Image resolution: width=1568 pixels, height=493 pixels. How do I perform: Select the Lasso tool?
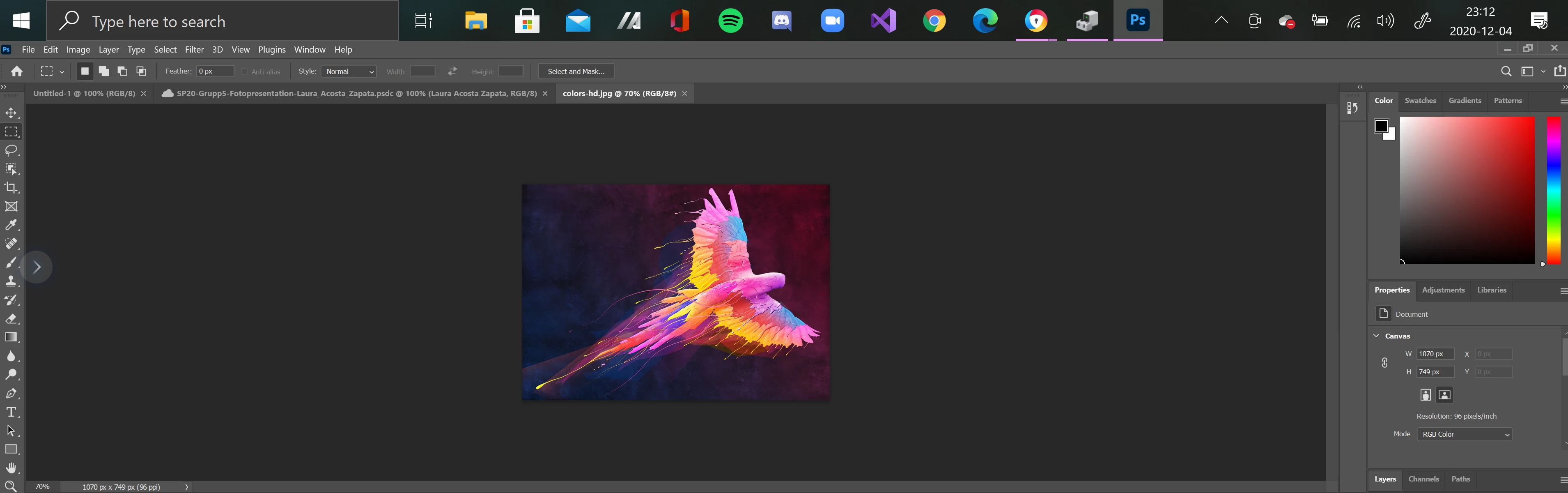coord(11,150)
